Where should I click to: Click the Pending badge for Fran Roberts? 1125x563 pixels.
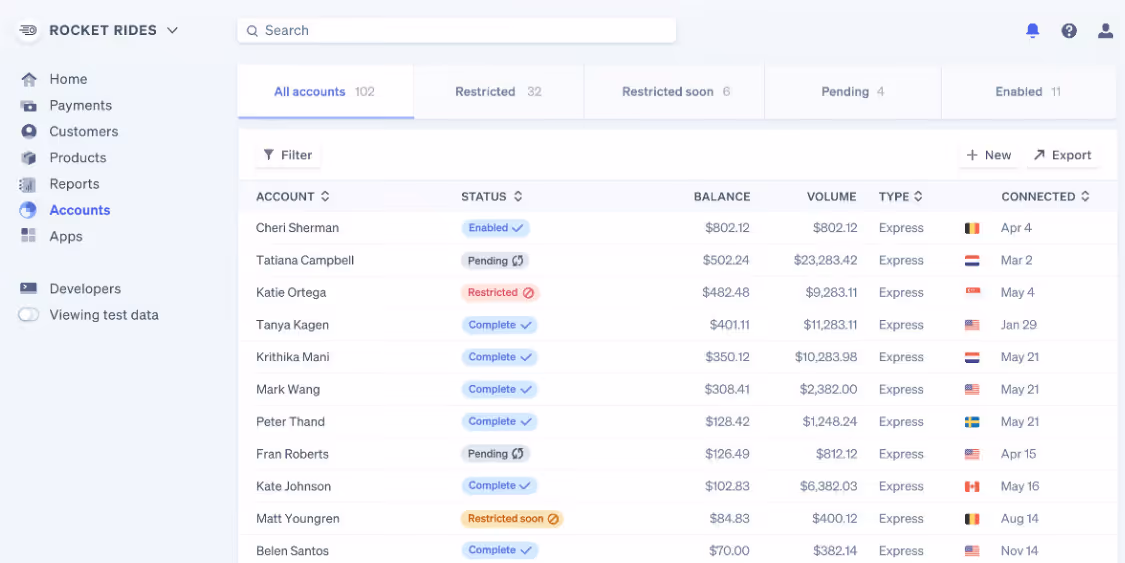click(496, 454)
